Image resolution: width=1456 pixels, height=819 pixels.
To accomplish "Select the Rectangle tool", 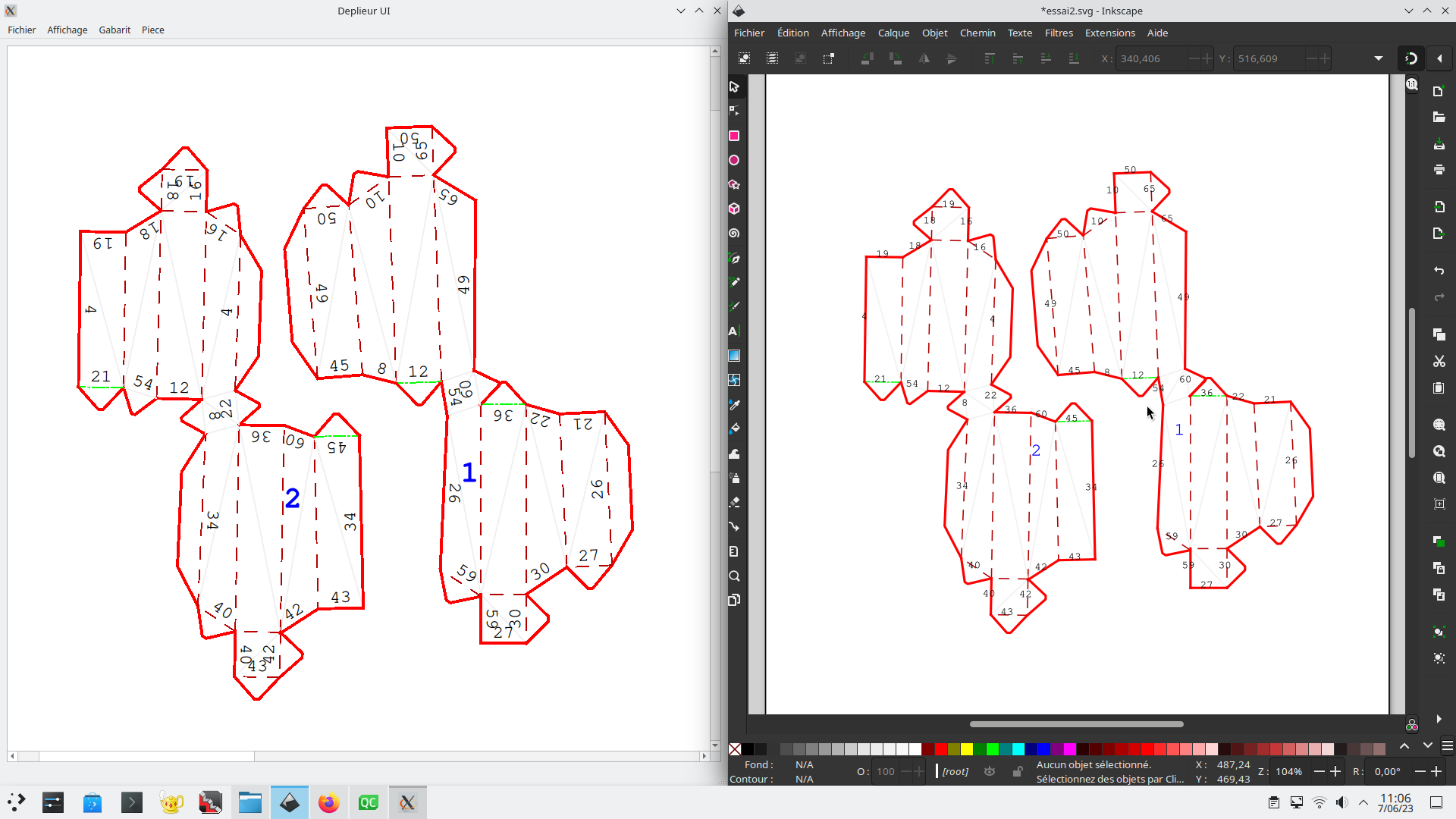I will pos(734,136).
